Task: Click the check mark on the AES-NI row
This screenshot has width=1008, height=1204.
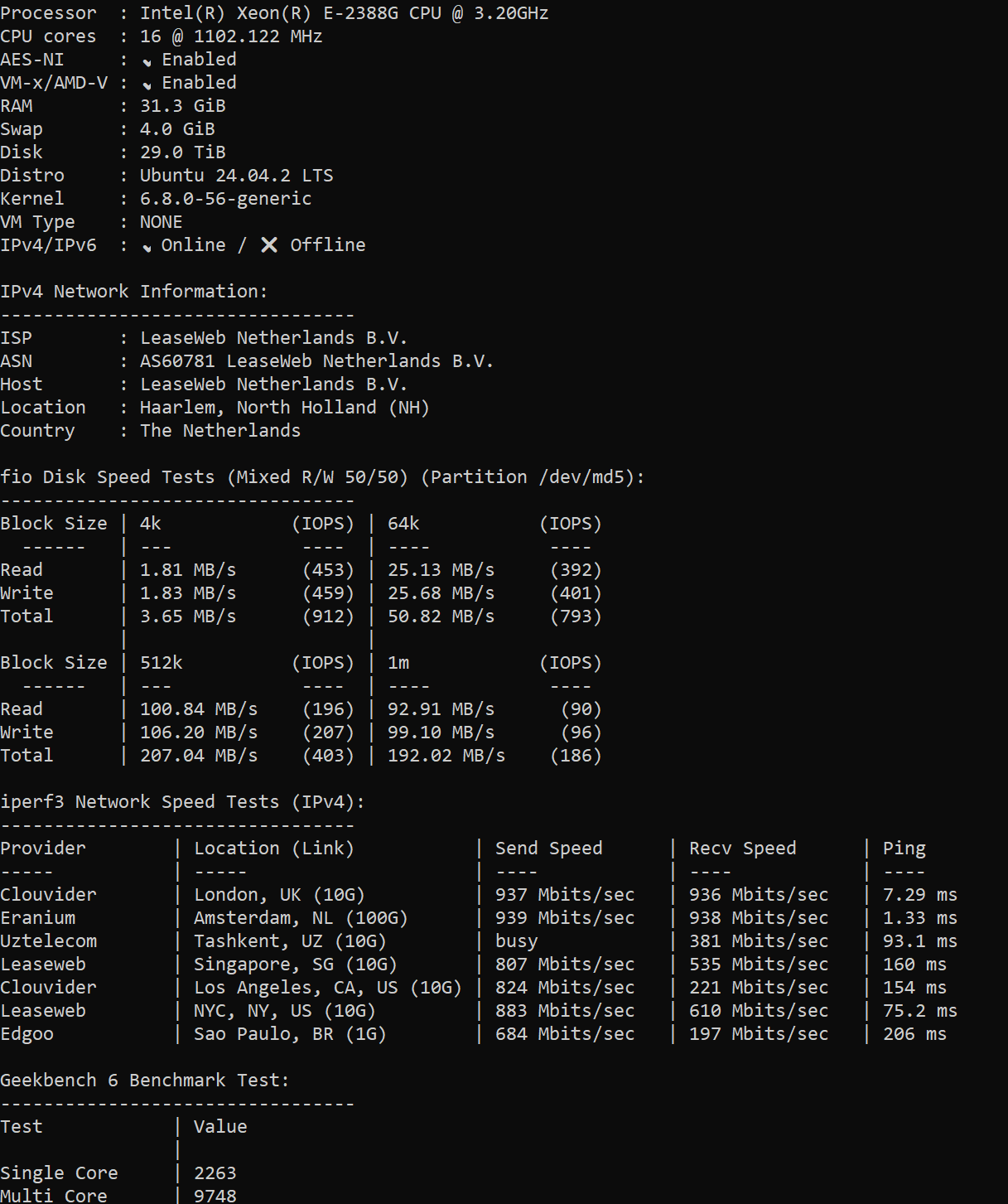Action: click(x=147, y=61)
